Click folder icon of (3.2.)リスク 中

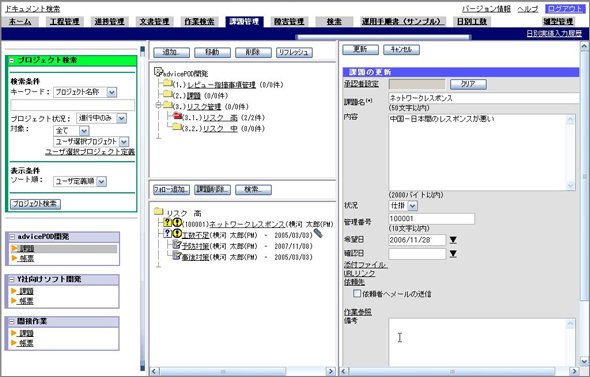tap(177, 126)
